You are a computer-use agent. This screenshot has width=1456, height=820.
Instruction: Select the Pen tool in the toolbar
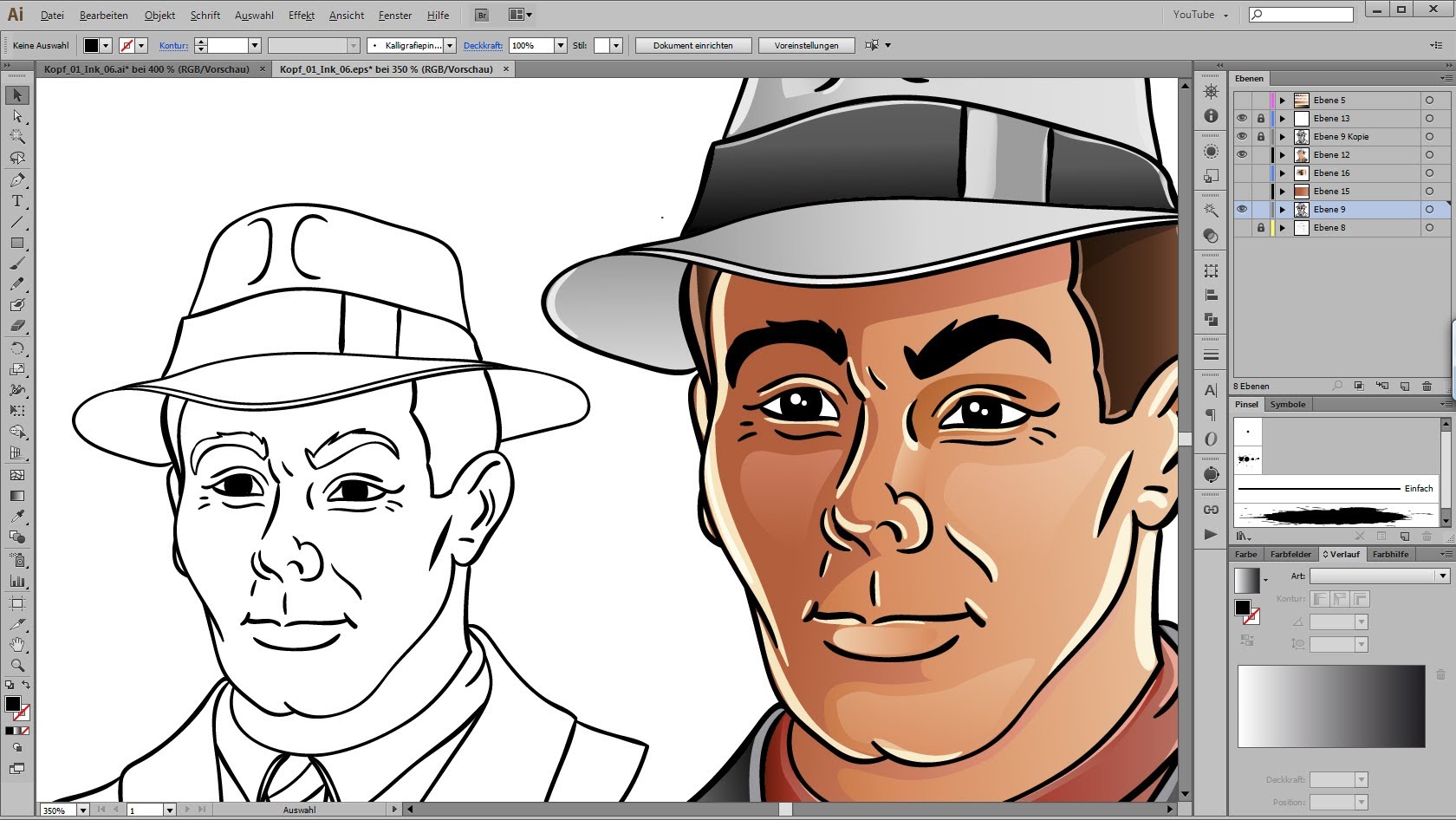[x=16, y=180]
